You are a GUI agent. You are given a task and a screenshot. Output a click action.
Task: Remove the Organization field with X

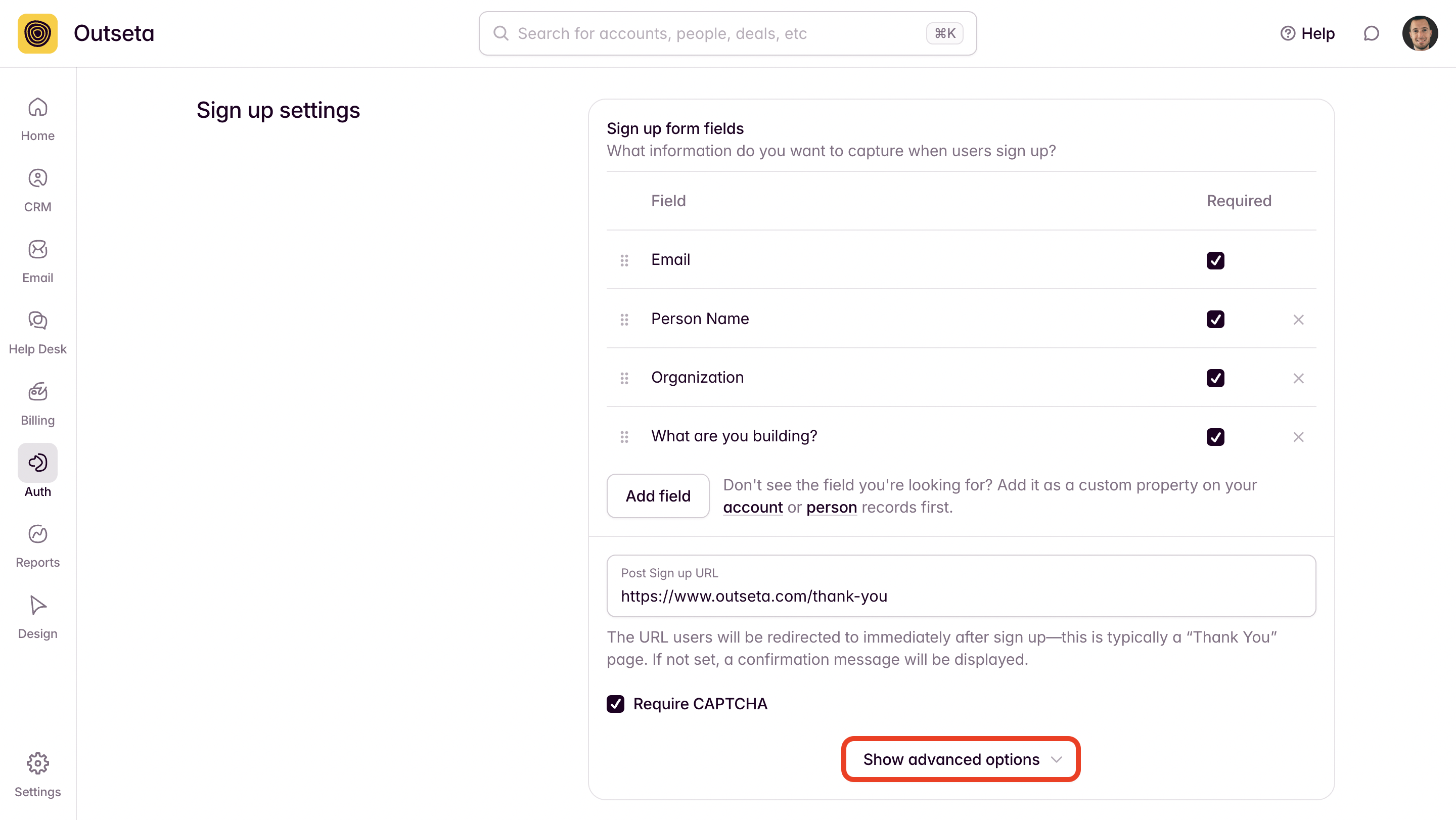pyautogui.click(x=1298, y=378)
